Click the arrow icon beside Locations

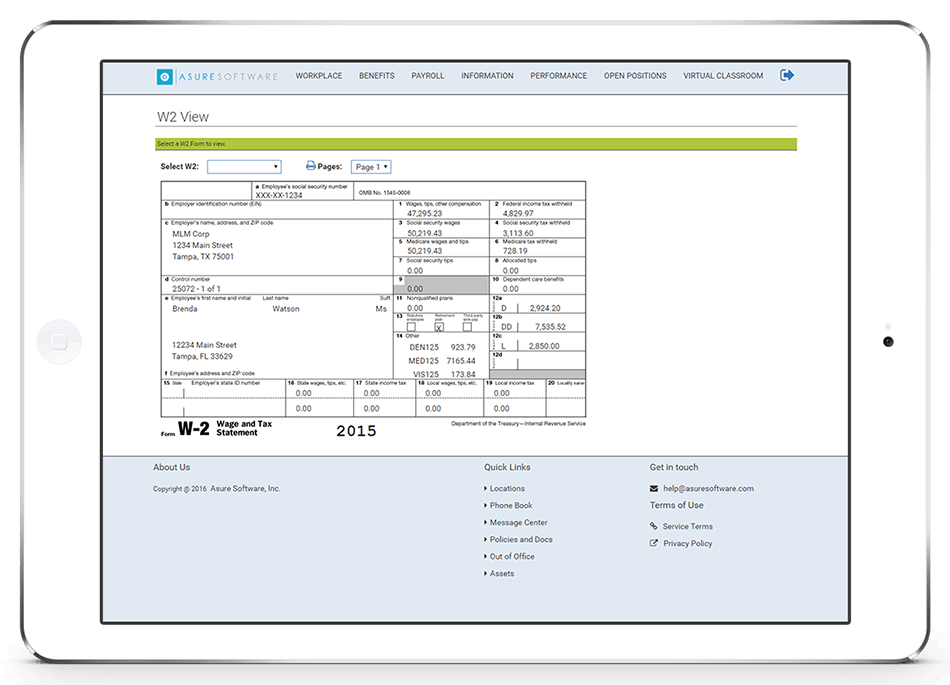[486, 488]
